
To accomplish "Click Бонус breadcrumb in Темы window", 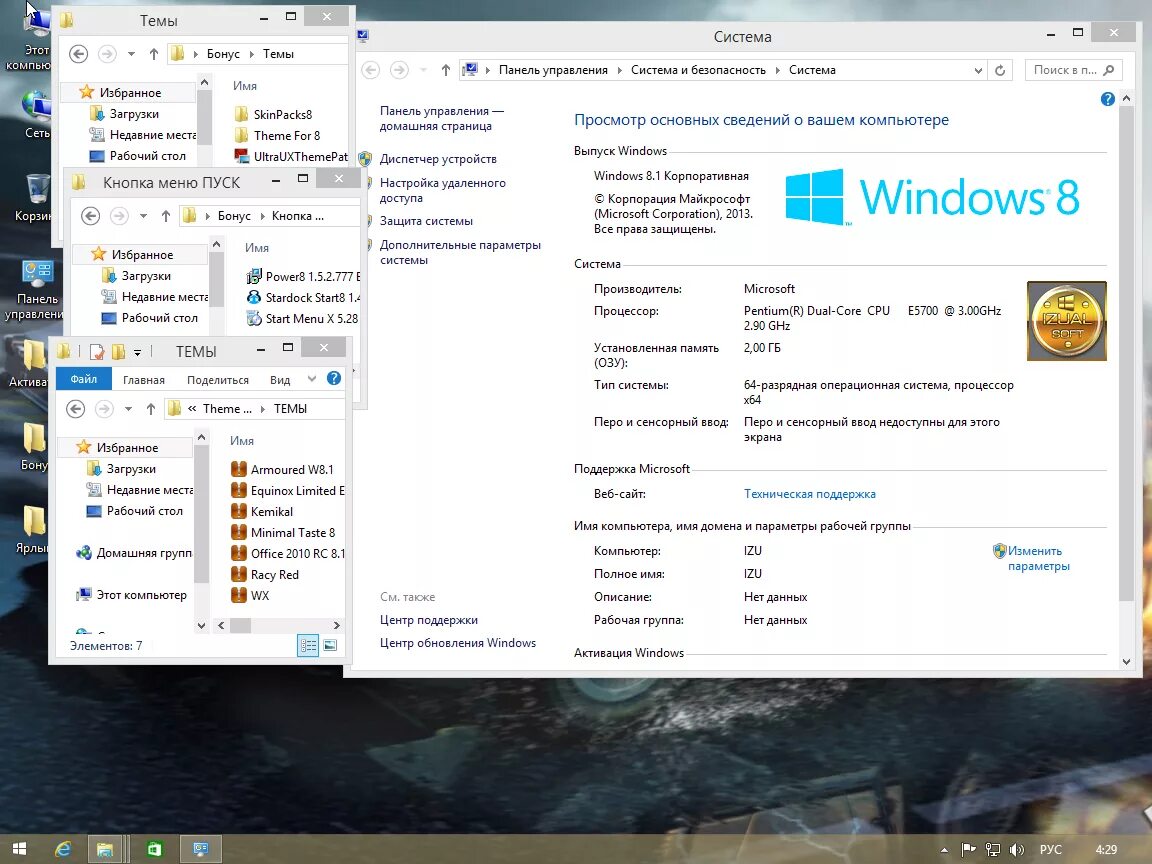I will 223,54.
